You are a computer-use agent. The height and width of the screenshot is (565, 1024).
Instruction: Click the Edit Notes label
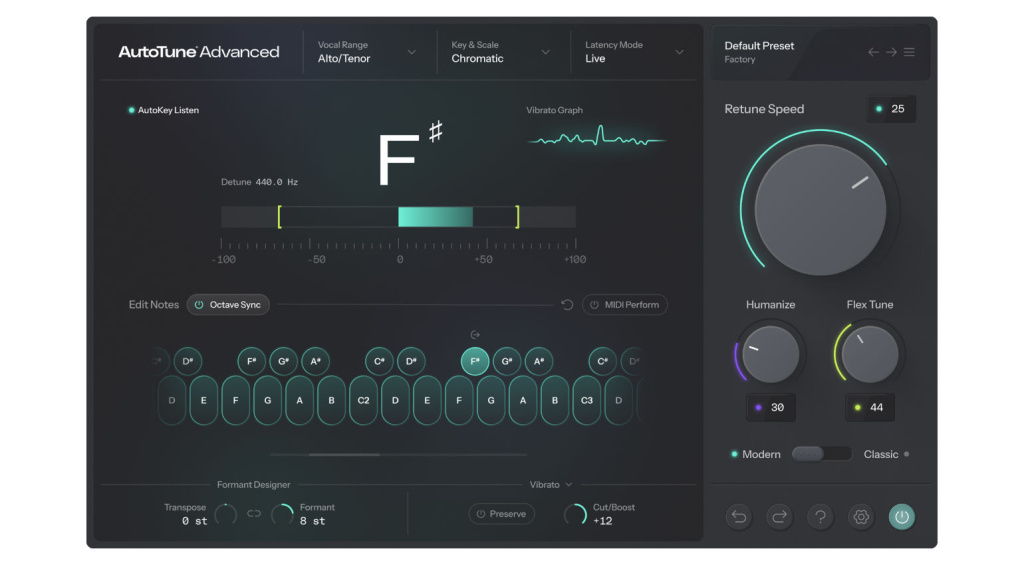153,305
